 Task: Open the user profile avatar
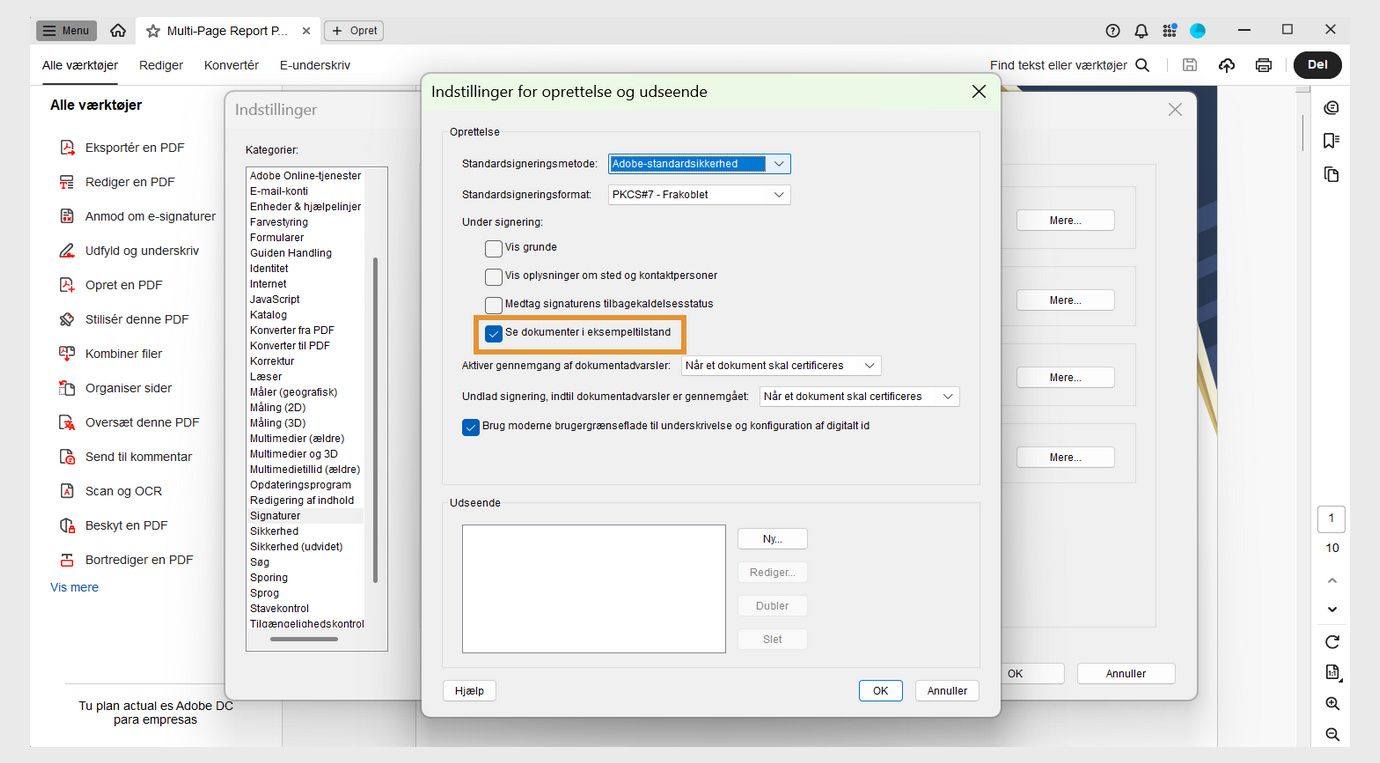pyautogui.click(x=1197, y=31)
